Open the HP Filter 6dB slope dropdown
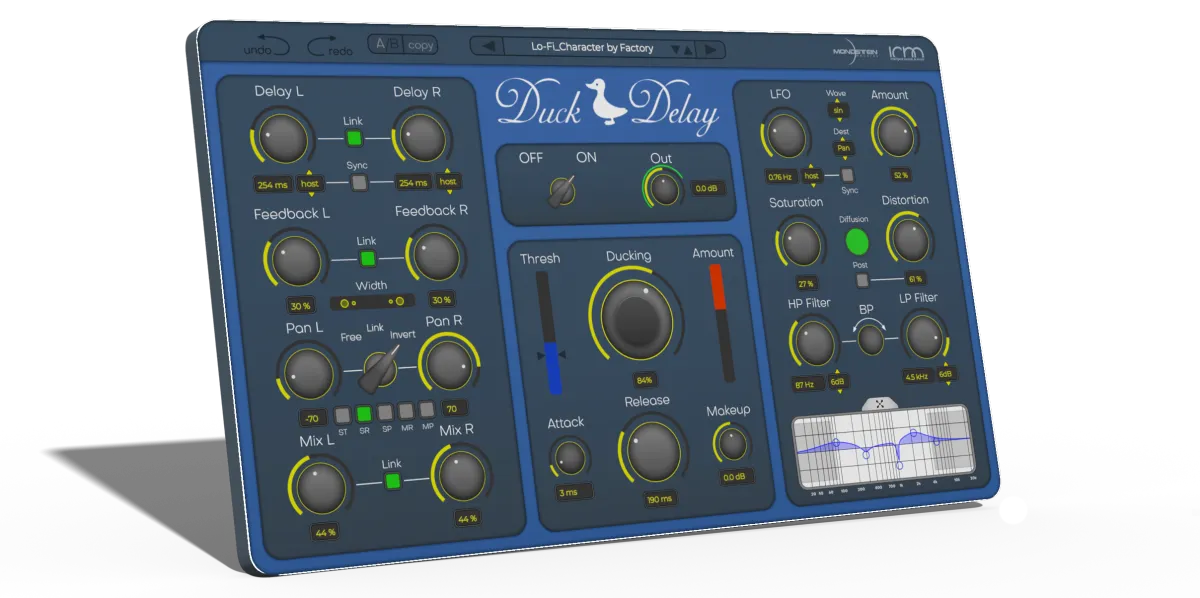 [x=838, y=381]
